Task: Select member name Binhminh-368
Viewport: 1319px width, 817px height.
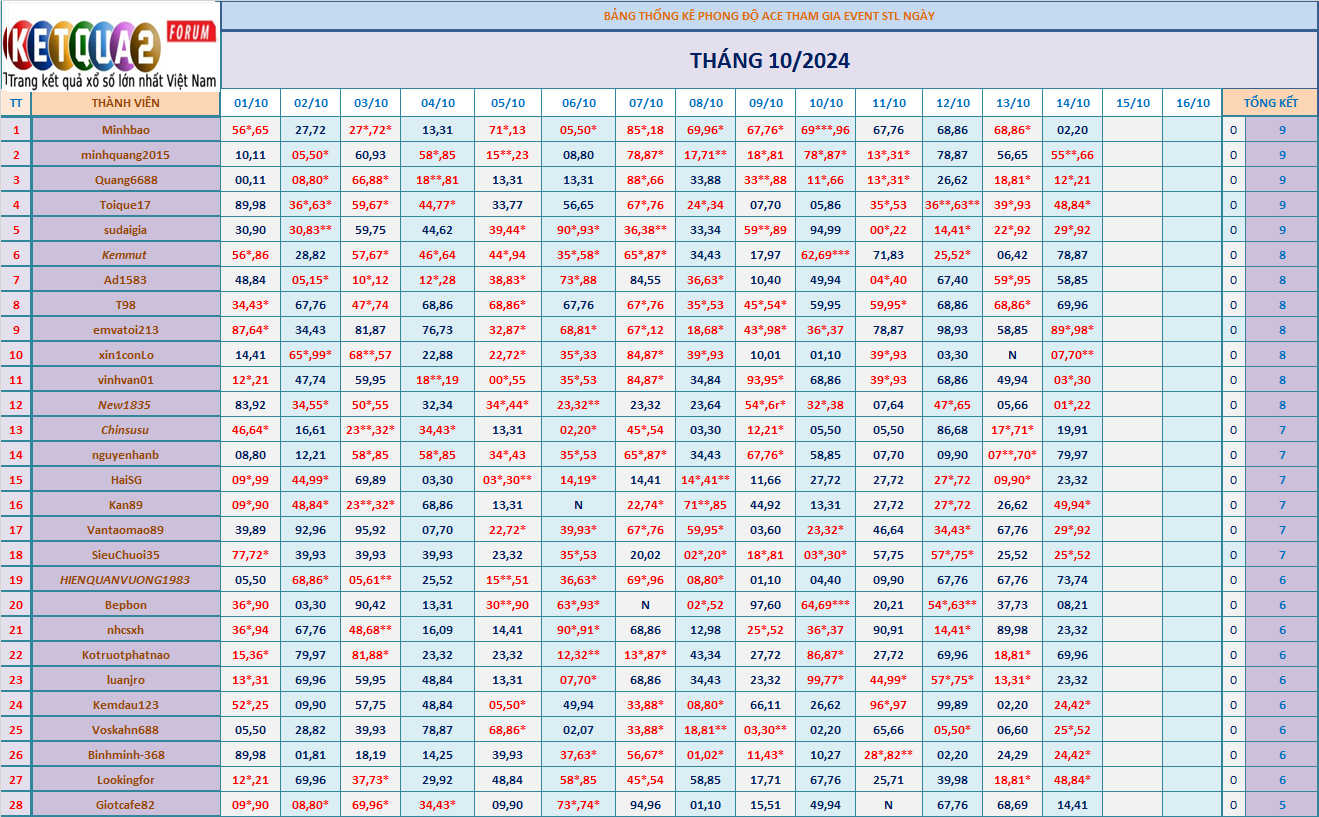Action: 125,755
